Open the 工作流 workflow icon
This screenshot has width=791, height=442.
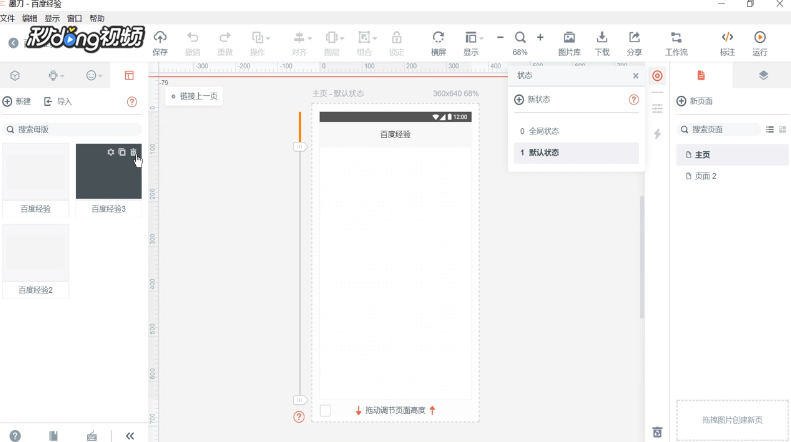pyautogui.click(x=676, y=37)
